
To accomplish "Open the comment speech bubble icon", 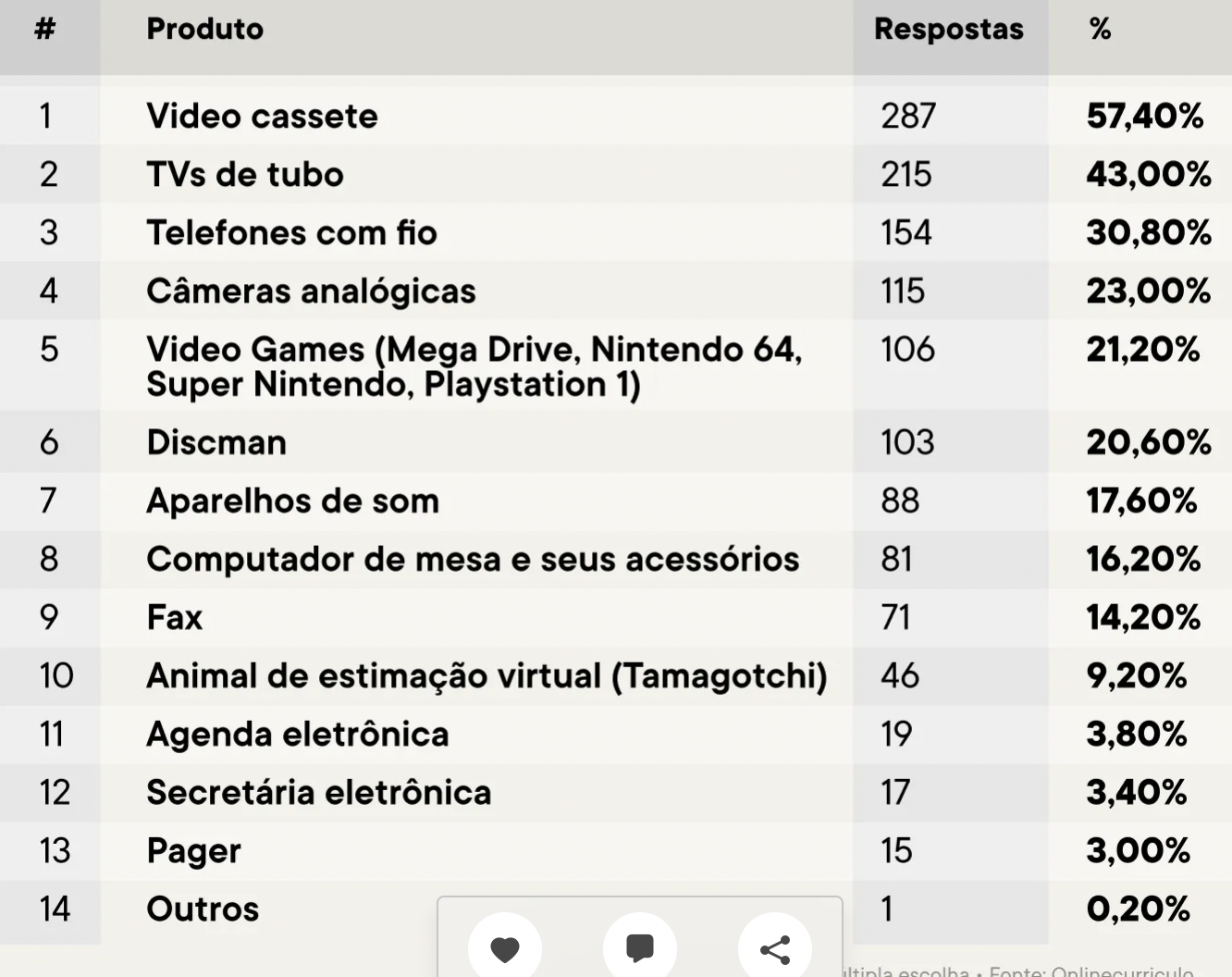I will click(640, 947).
